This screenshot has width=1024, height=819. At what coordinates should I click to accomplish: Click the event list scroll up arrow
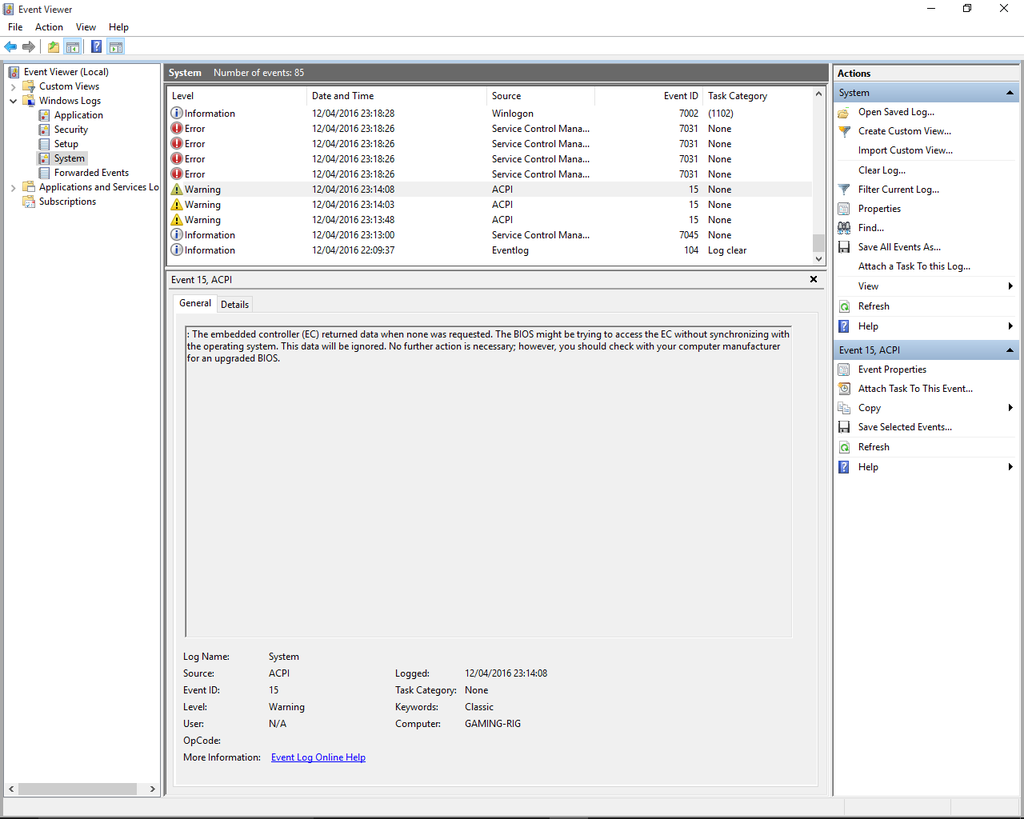tap(818, 95)
